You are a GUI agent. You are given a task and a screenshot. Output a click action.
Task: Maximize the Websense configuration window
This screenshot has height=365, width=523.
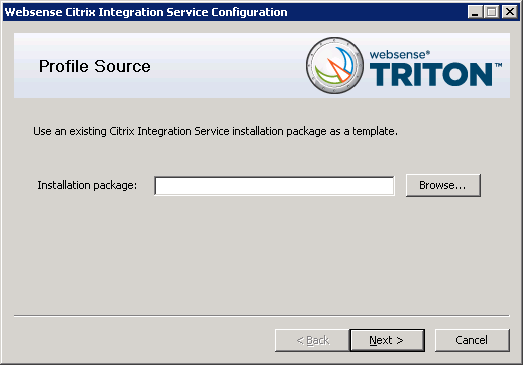click(x=492, y=12)
